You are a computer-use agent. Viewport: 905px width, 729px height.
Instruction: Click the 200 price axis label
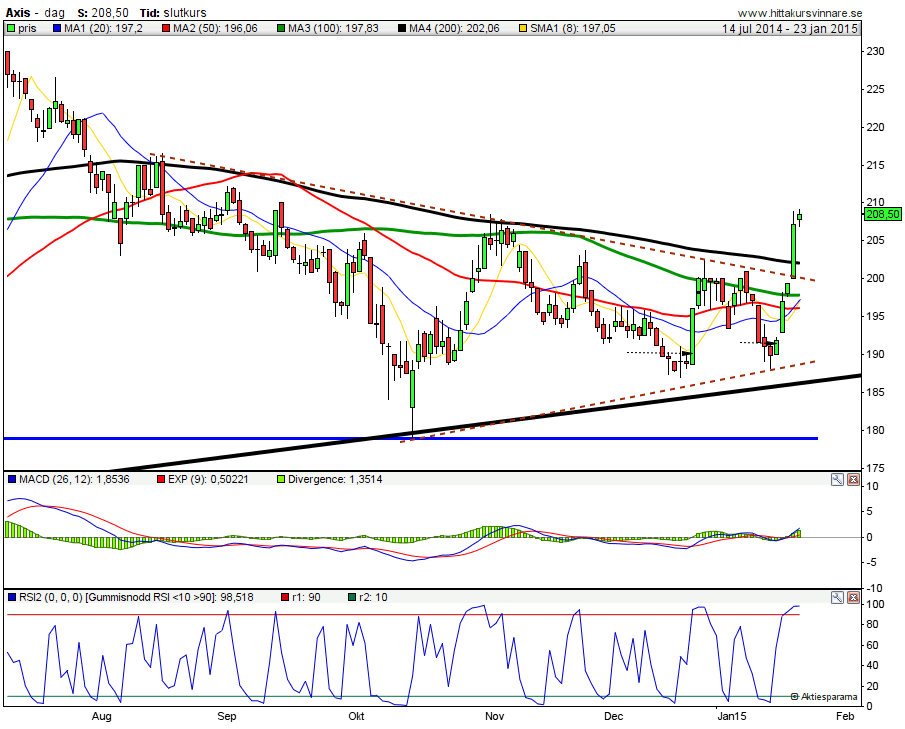click(875, 278)
